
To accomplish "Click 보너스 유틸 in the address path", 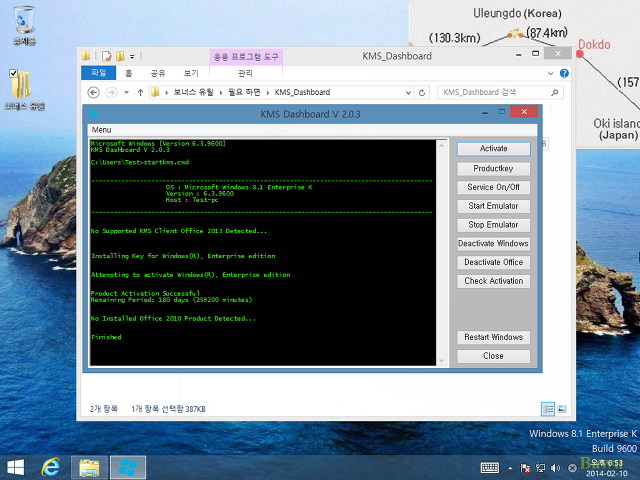I will click(x=193, y=92).
